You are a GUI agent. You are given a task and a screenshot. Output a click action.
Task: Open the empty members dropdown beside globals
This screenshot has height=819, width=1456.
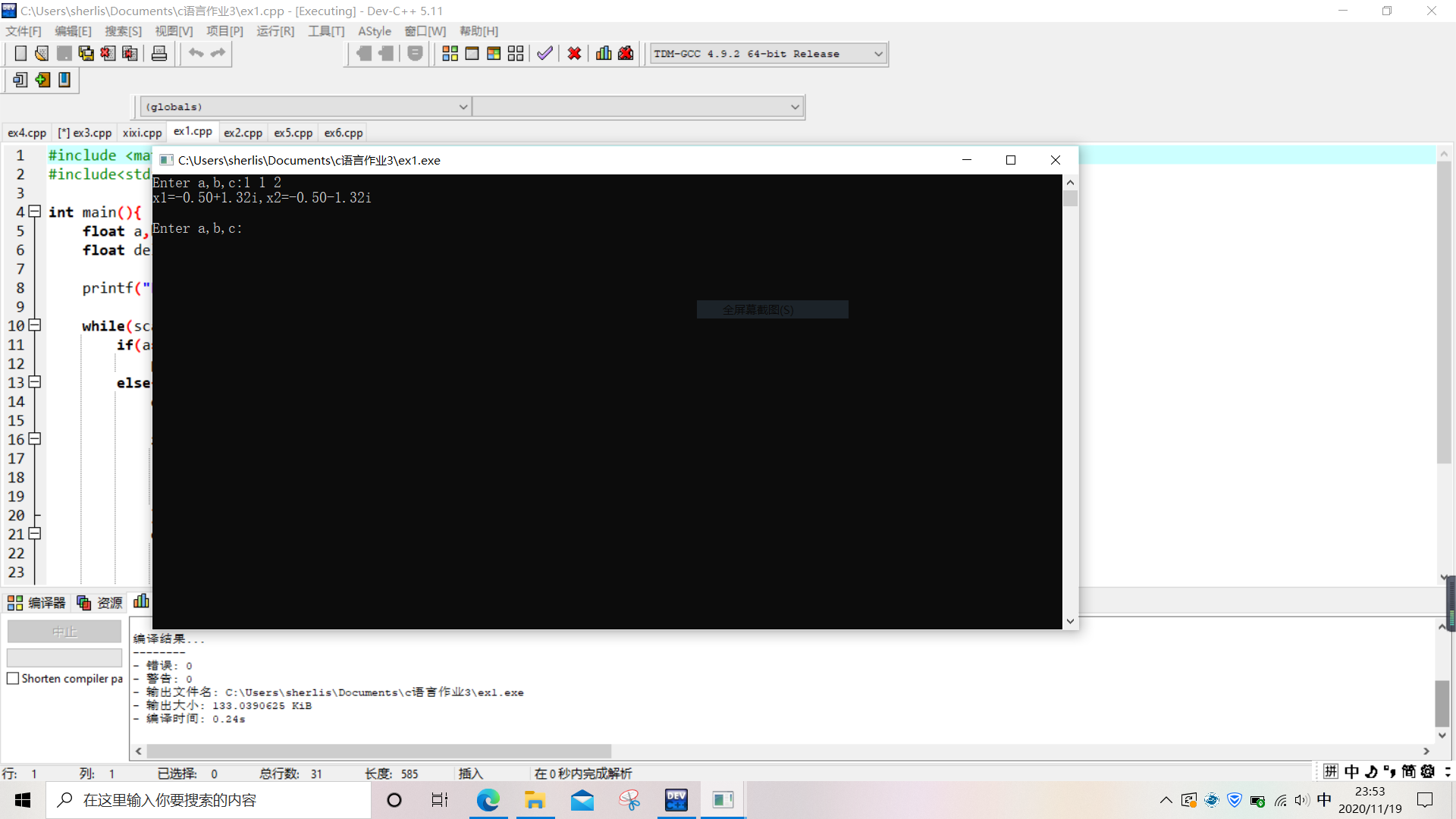click(794, 107)
